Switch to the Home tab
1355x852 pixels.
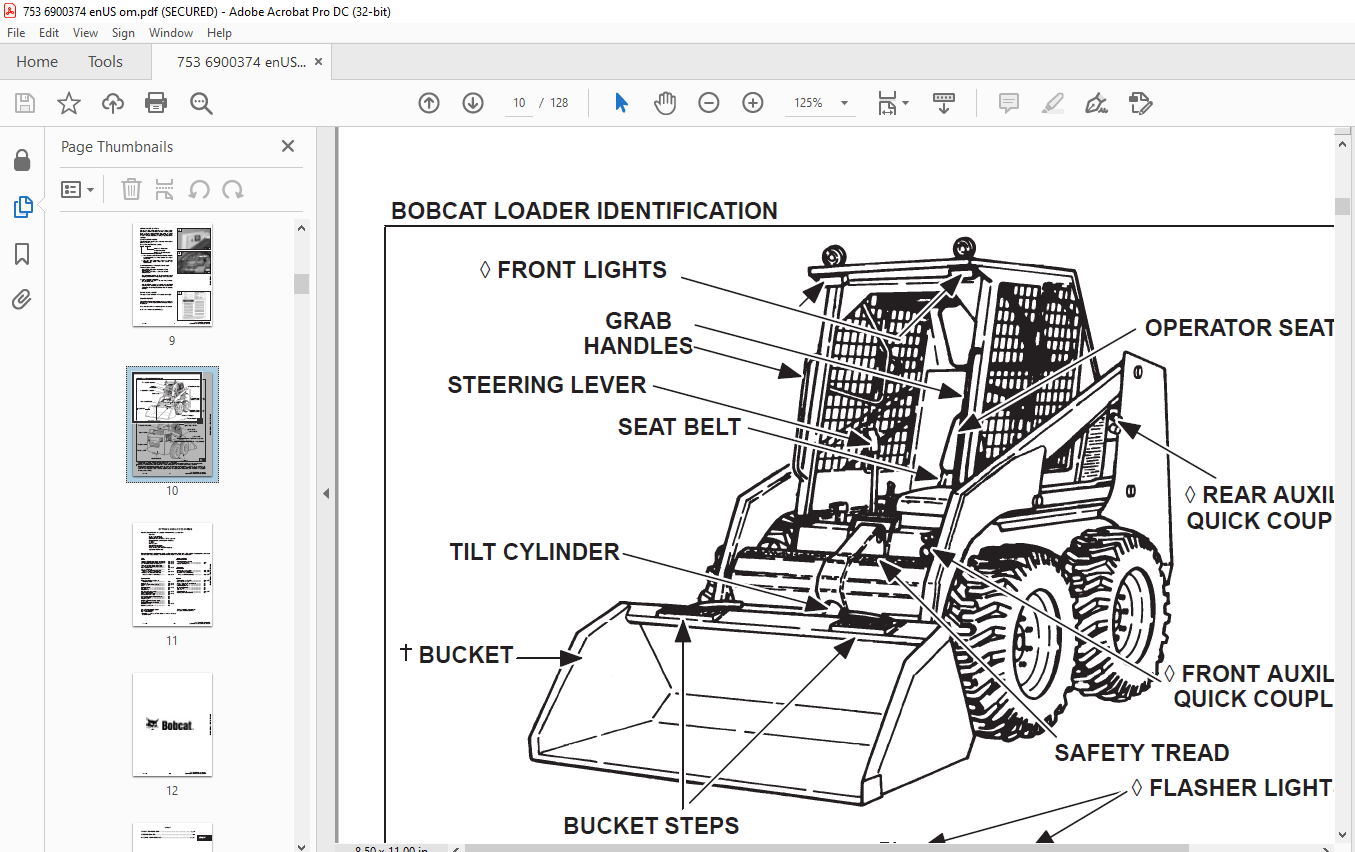tap(37, 62)
